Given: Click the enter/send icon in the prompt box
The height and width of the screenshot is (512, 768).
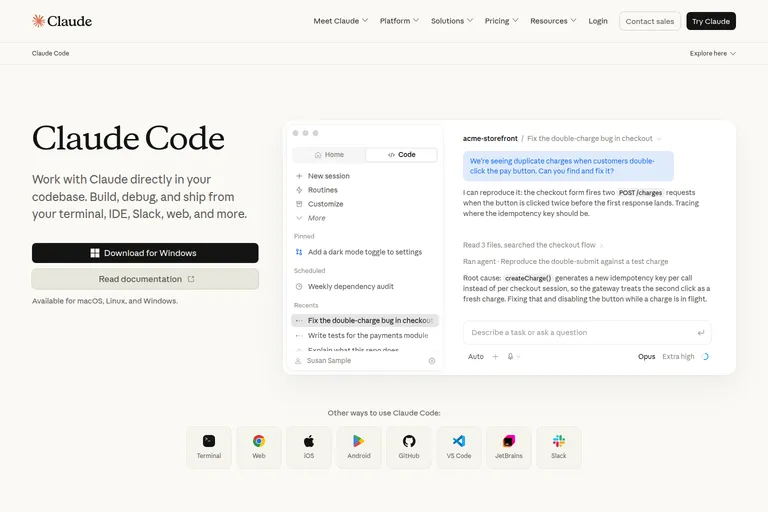Looking at the screenshot, I should click(701, 333).
